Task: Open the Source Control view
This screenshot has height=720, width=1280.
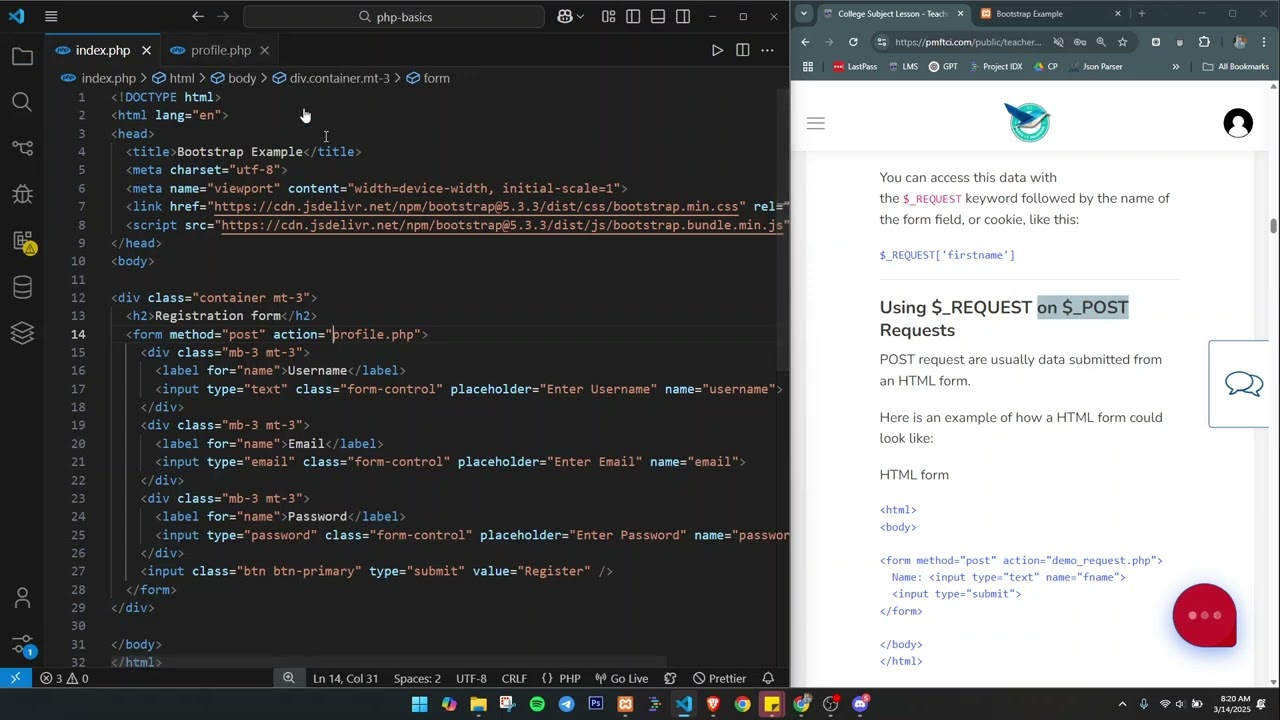Action: click(22, 148)
